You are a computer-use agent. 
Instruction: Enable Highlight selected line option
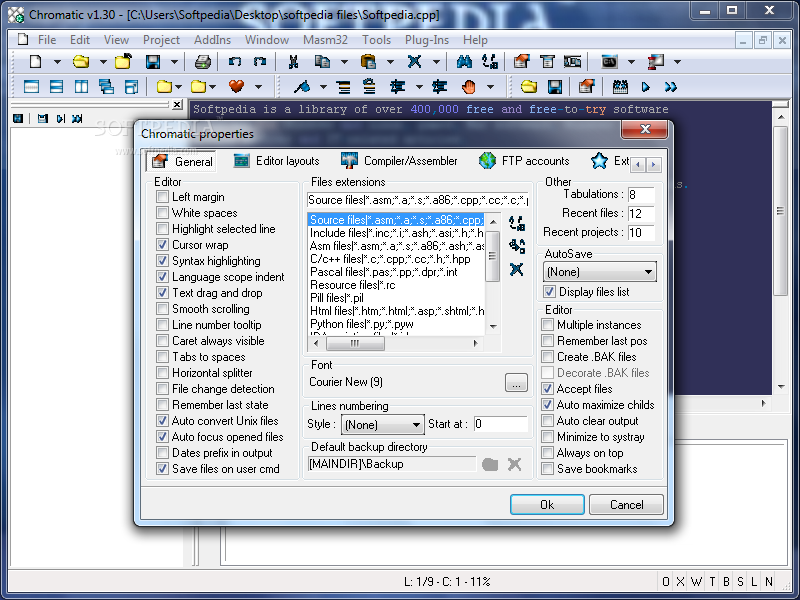click(162, 229)
